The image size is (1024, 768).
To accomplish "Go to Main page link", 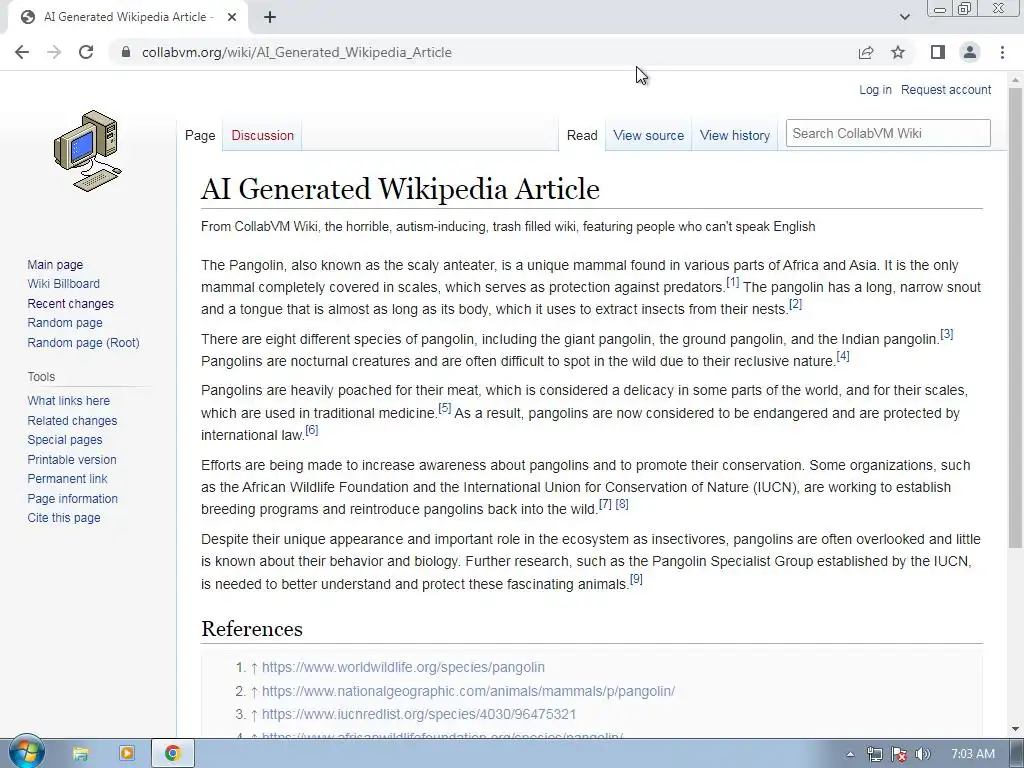I will [55, 264].
